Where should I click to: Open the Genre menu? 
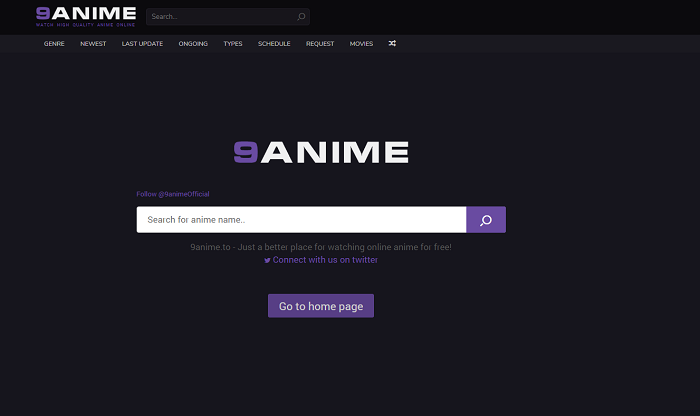[x=54, y=43]
